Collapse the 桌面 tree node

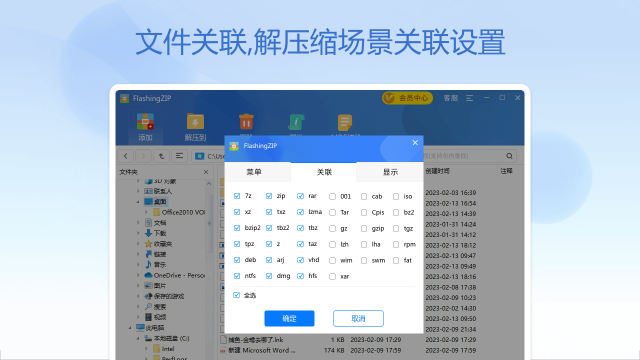pyautogui.click(x=138, y=202)
